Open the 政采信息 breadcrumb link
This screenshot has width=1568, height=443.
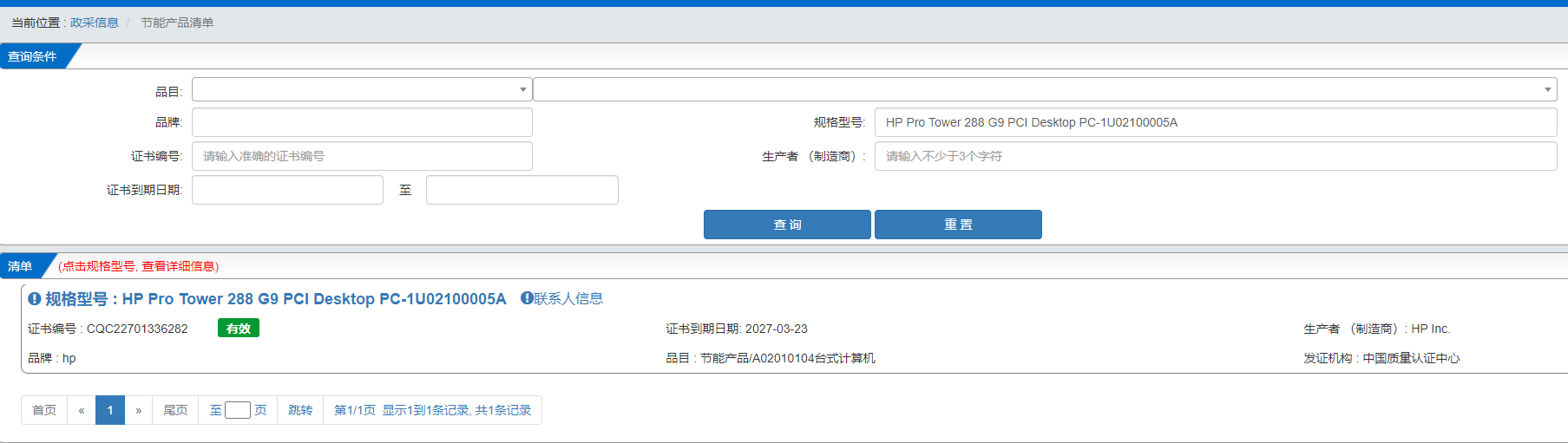pos(95,23)
